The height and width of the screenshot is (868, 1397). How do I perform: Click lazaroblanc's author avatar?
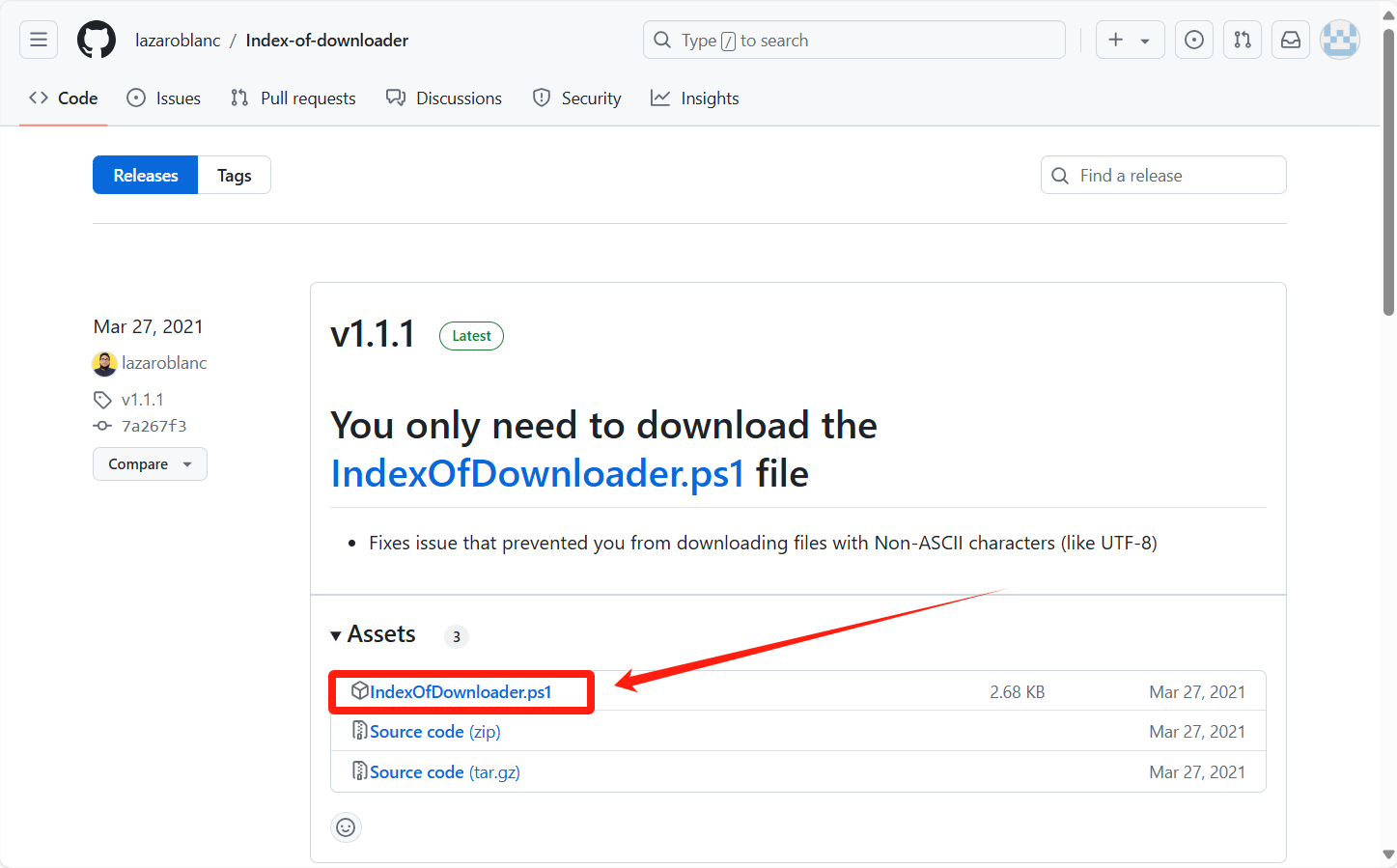(x=104, y=364)
